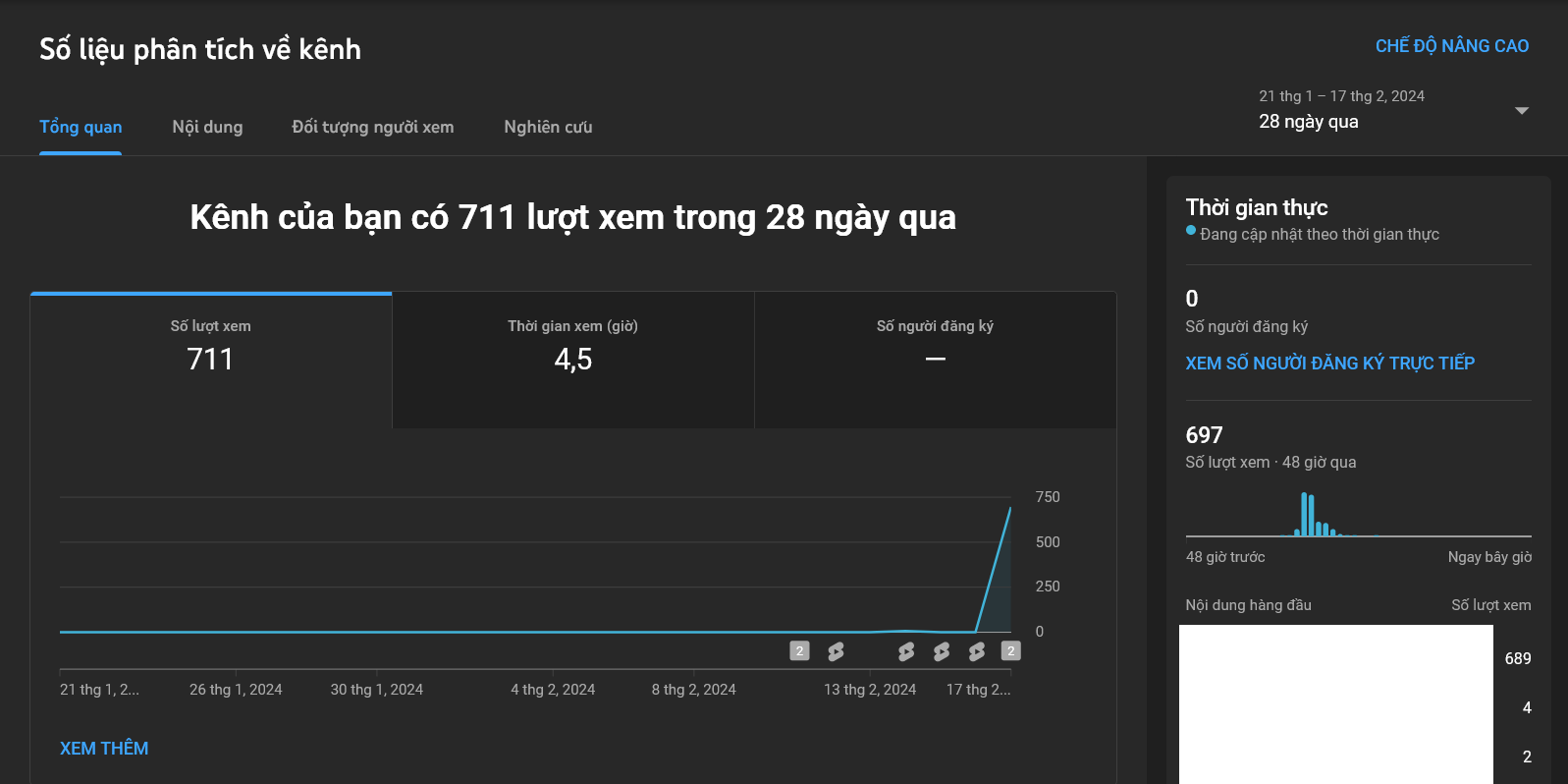Click the "697" views in 48 hours value
Viewport: 1568px width, 784px height.
click(x=1204, y=435)
